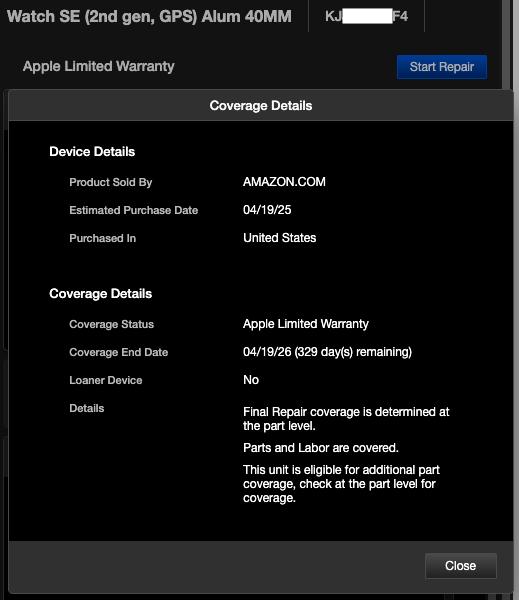Click the Loaner Device label
This screenshot has height=600, width=519.
pos(106,380)
